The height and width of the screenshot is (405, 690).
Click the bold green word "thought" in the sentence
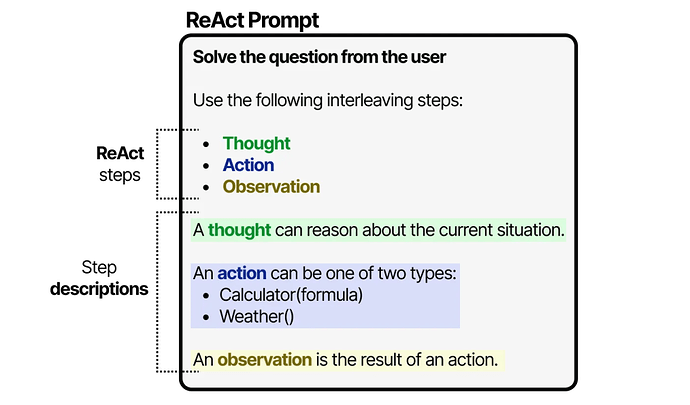click(x=239, y=230)
